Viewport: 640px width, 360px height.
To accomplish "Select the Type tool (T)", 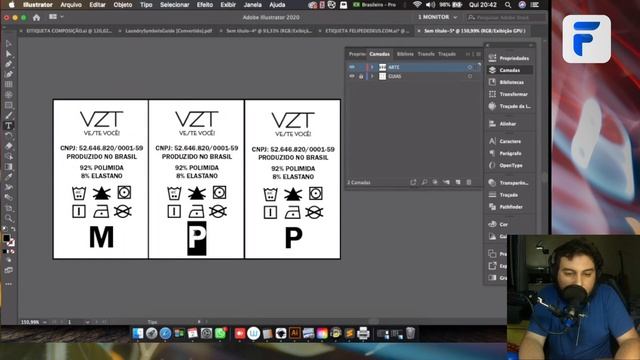I will click(9, 126).
